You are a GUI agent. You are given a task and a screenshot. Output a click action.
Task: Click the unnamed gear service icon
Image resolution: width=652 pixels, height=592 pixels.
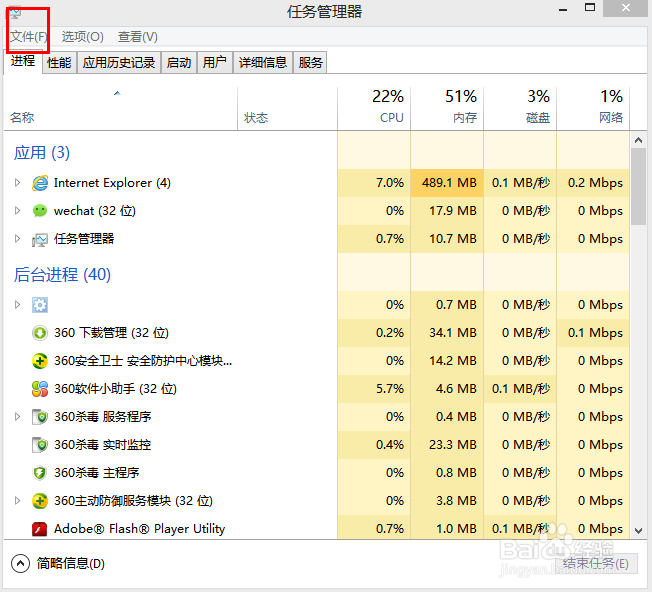coord(40,305)
